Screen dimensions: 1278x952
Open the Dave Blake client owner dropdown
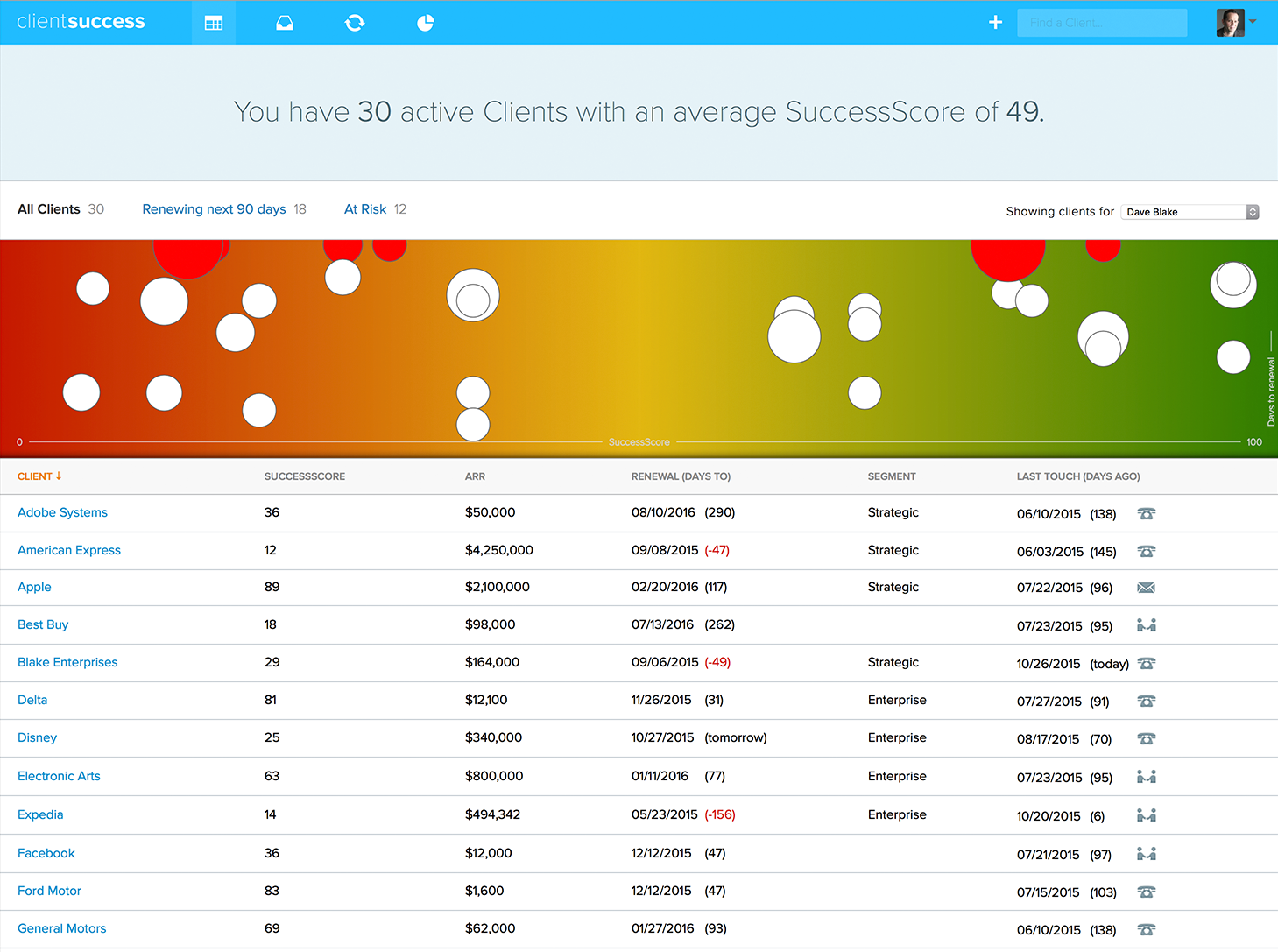click(x=1190, y=212)
